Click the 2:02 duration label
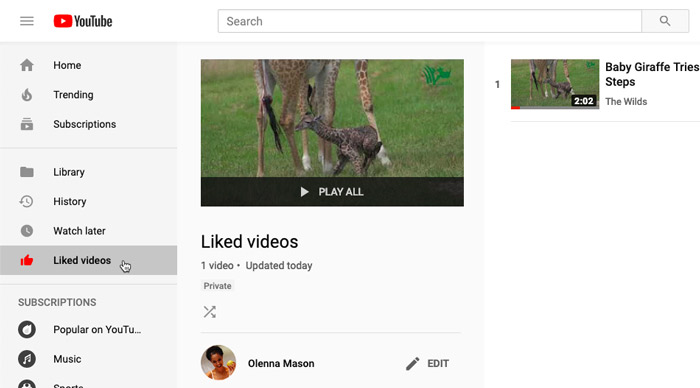This screenshot has height=388, width=700. coord(583,101)
